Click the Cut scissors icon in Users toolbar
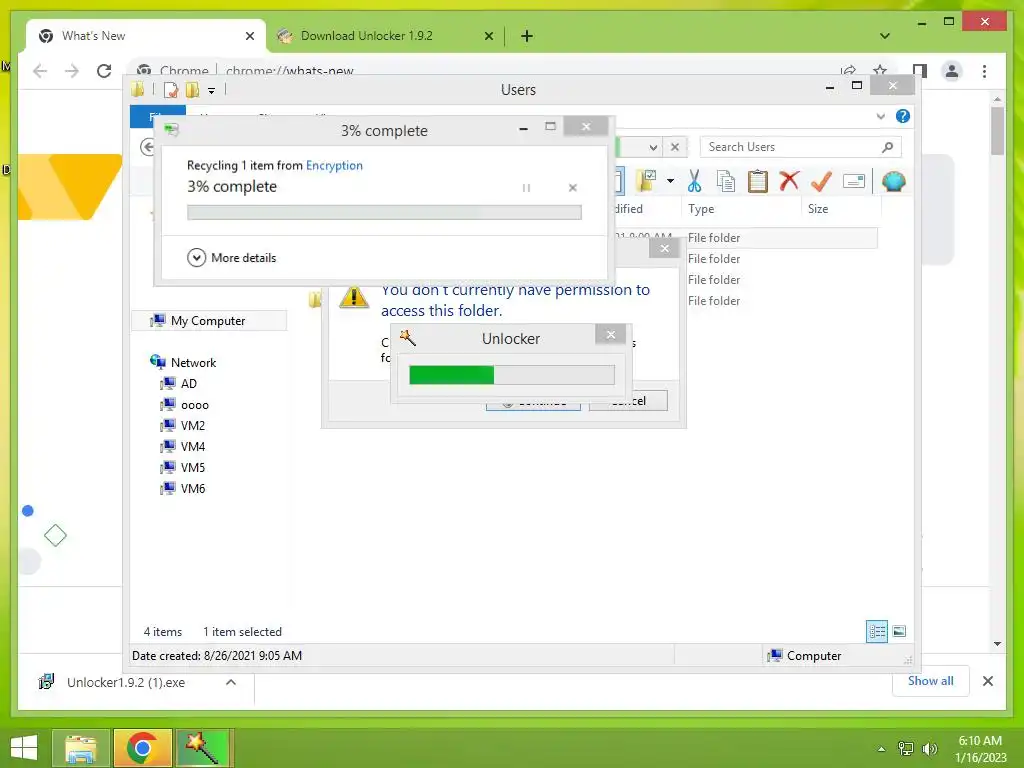This screenshot has height=768, width=1024. point(694,181)
